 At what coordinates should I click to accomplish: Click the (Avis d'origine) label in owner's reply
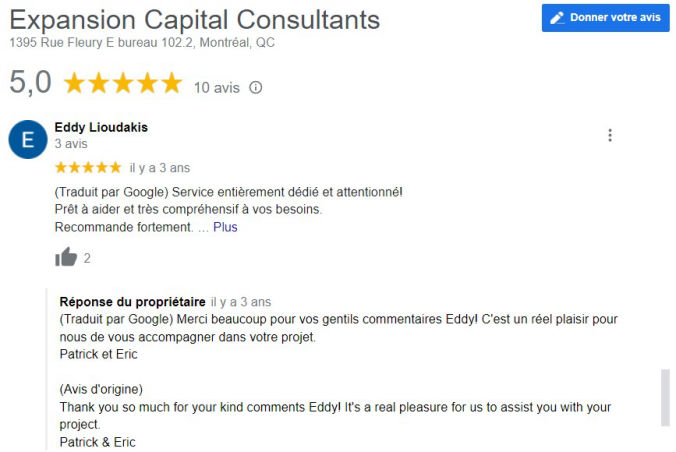101,389
